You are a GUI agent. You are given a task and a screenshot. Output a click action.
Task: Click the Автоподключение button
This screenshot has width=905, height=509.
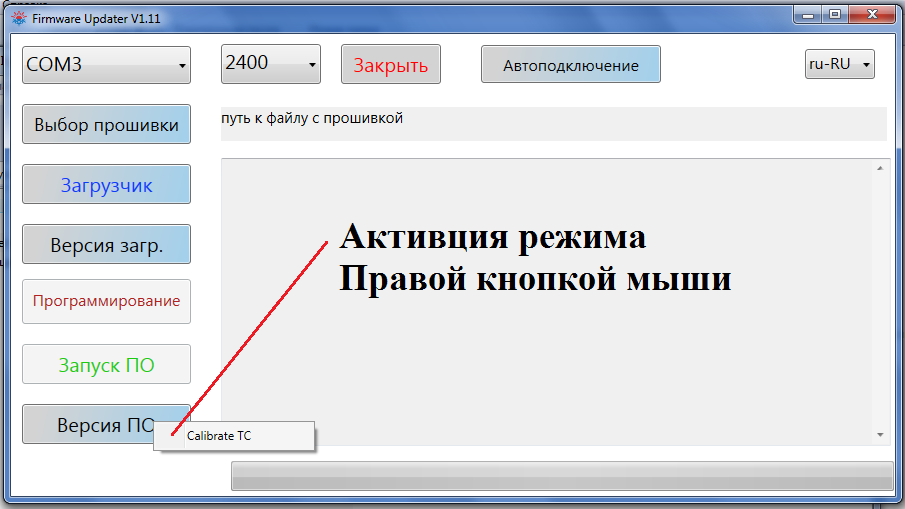pos(571,64)
